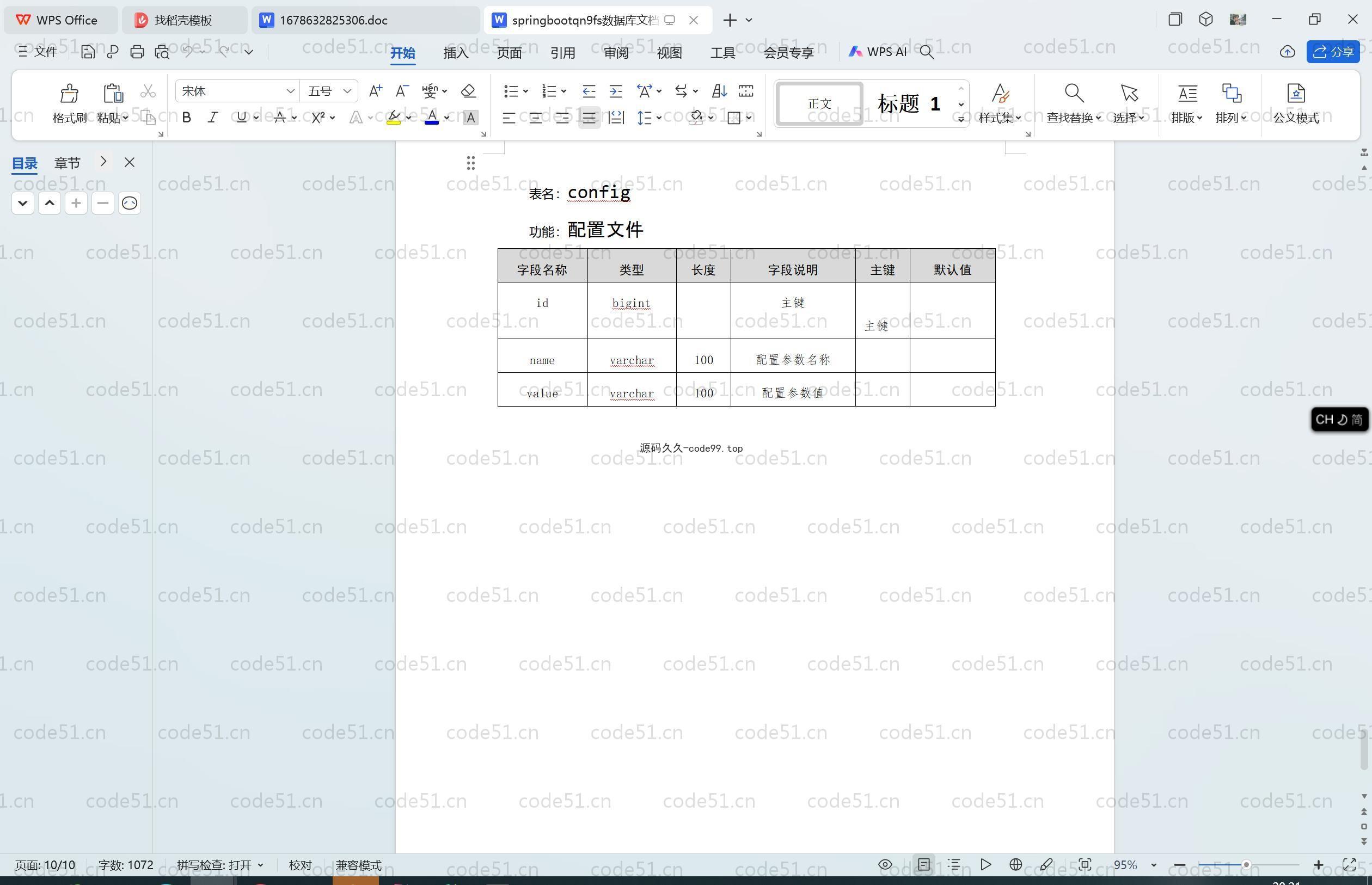This screenshot has width=1372, height=885.
Task: Click the Decrease Indent icon
Action: [589, 91]
